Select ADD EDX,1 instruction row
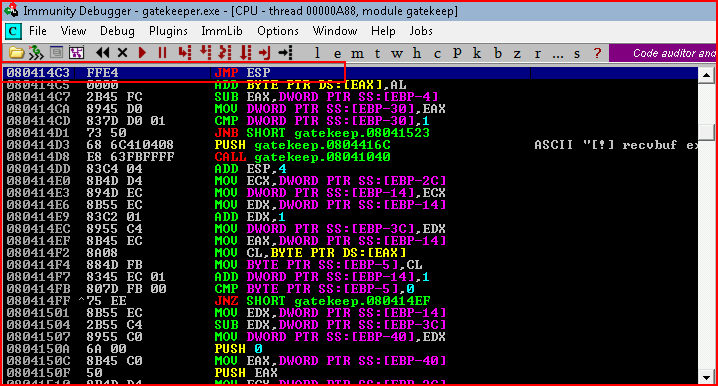718x386 pixels. (x=350, y=217)
